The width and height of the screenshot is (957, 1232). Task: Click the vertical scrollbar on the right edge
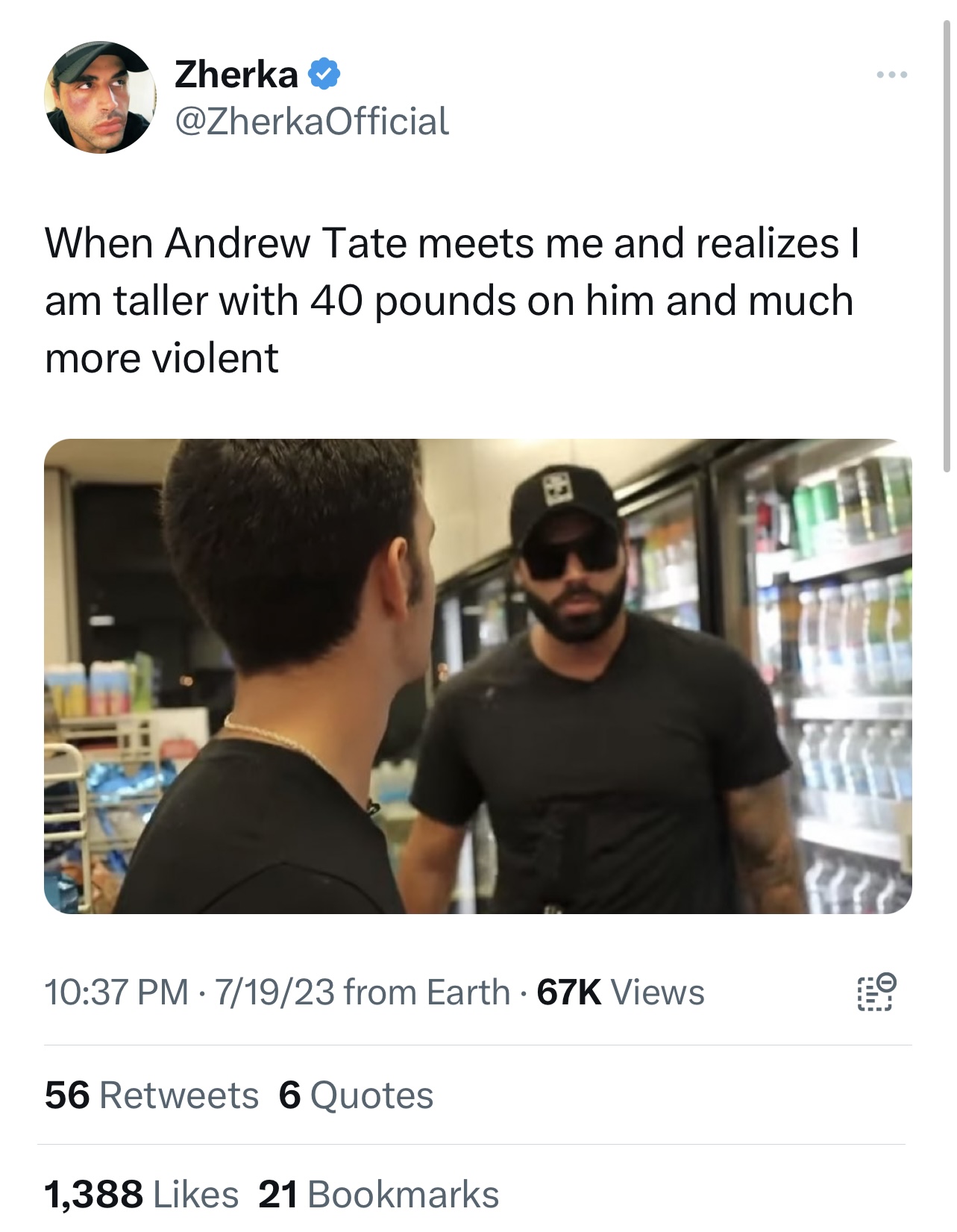pos(947,246)
